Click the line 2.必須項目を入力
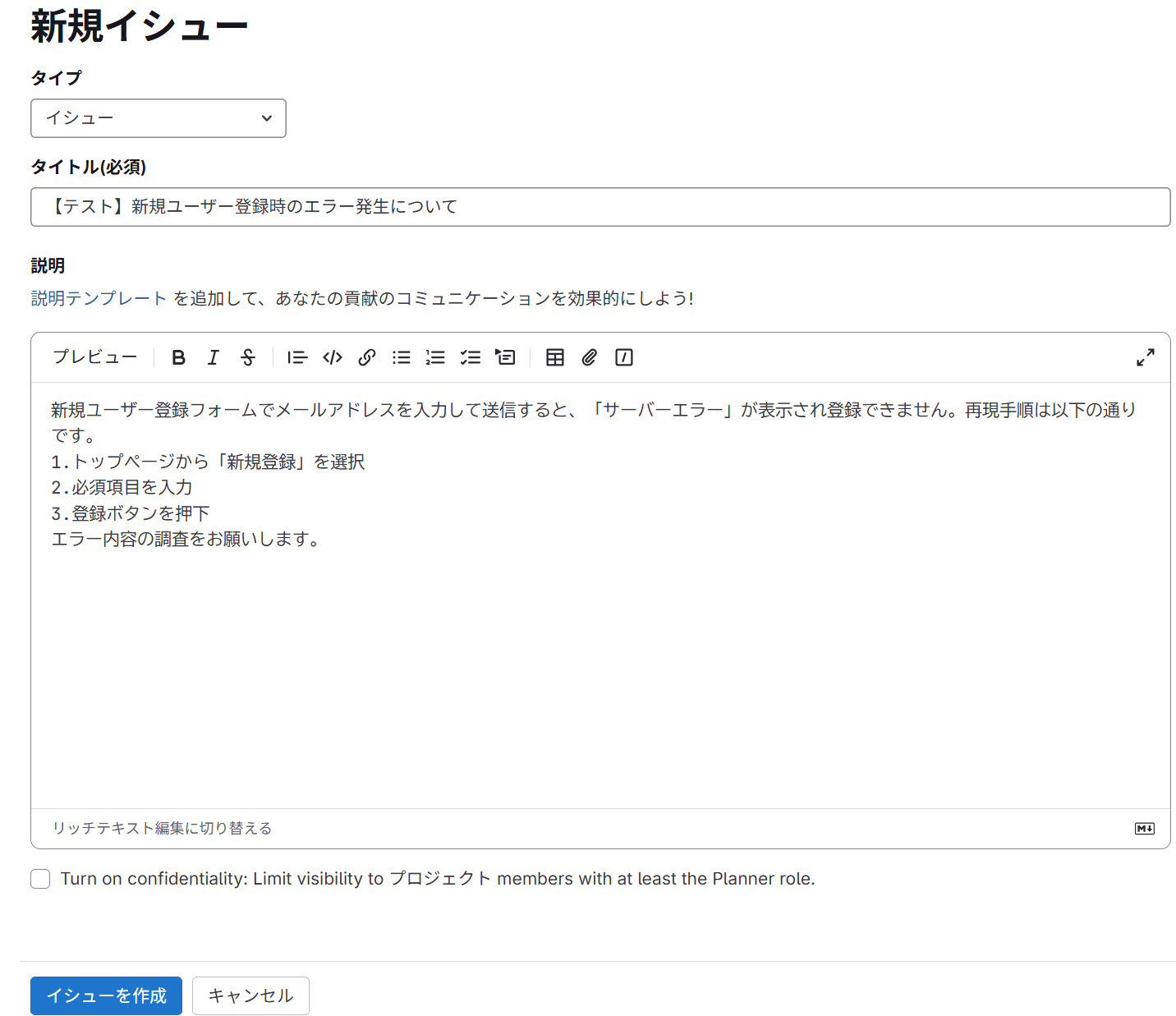This screenshot has height=1016, width=1176. pyautogui.click(x=122, y=488)
